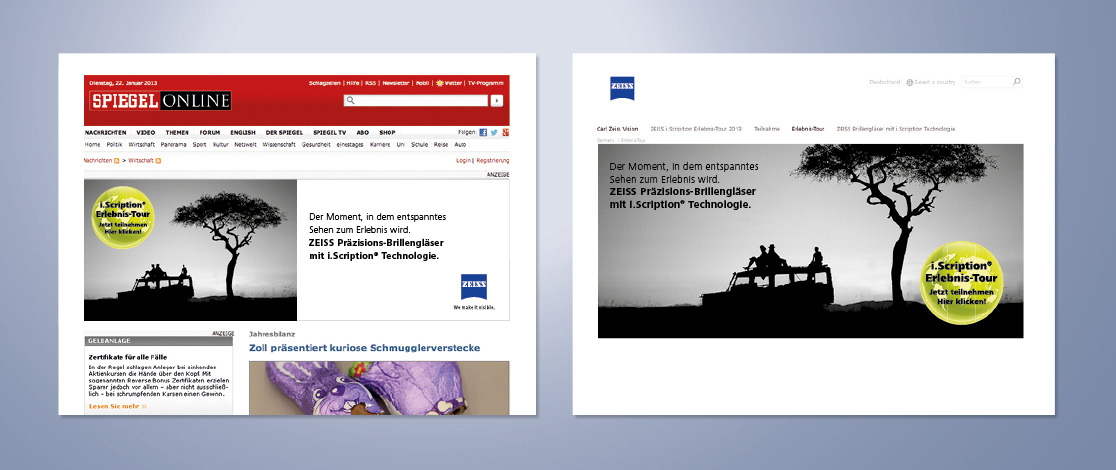Go to the einestages section
Screen dimensions: 1116x470
coord(350,145)
